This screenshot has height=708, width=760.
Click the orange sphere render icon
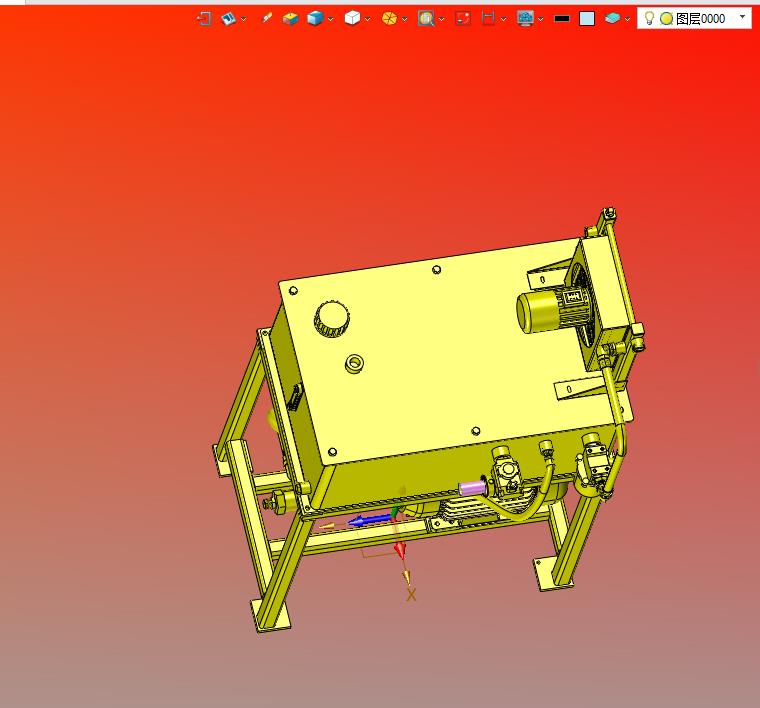(x=389, y=18)
